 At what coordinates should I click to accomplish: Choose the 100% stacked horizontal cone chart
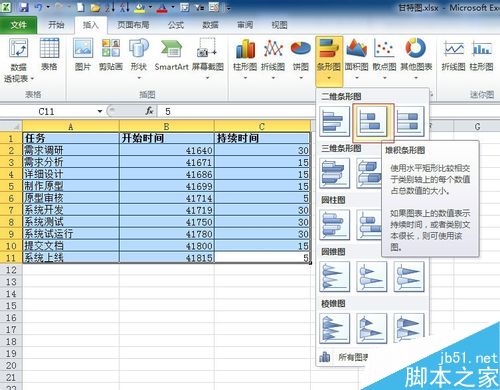coord(409,277)
